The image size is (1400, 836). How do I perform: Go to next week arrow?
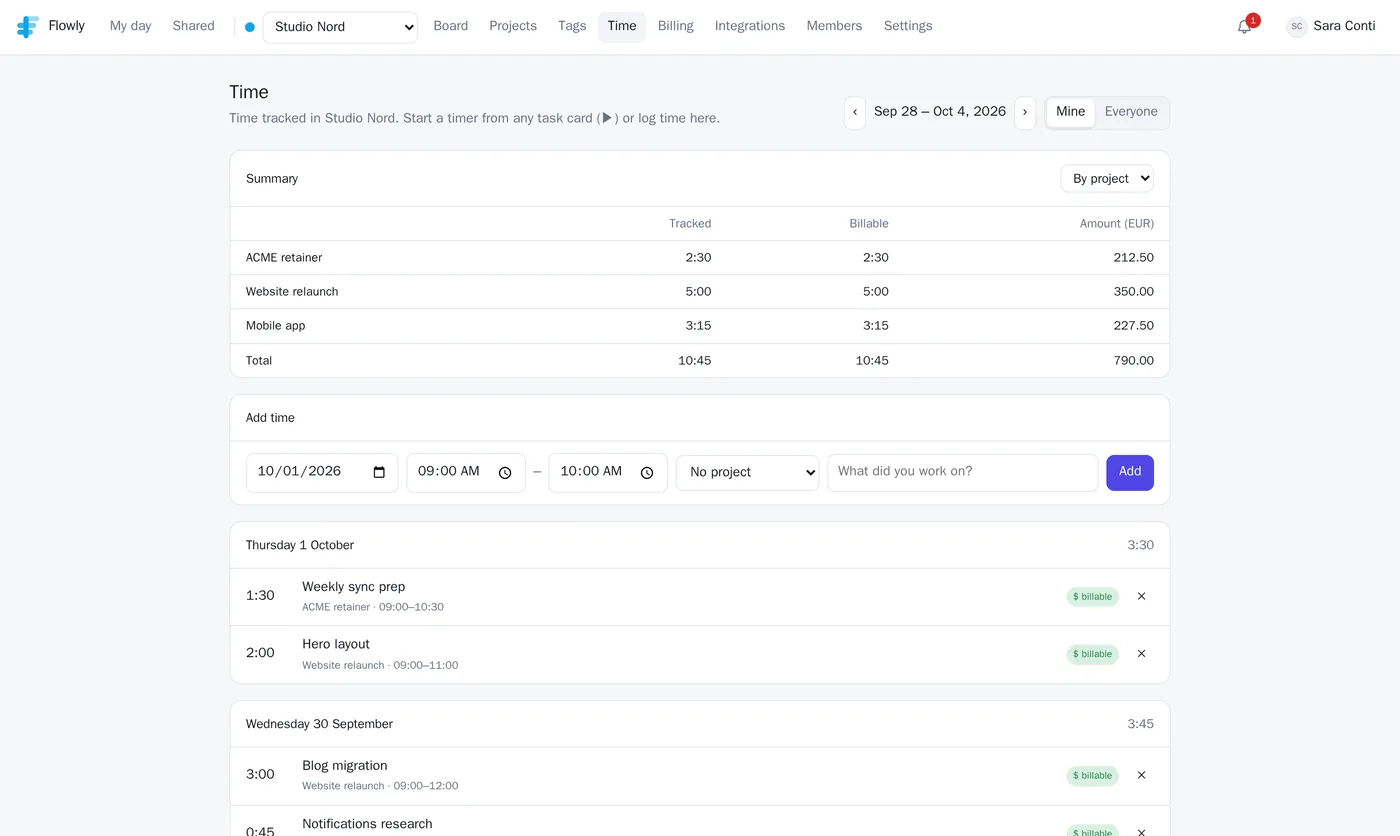click(x=1025, y=113)
